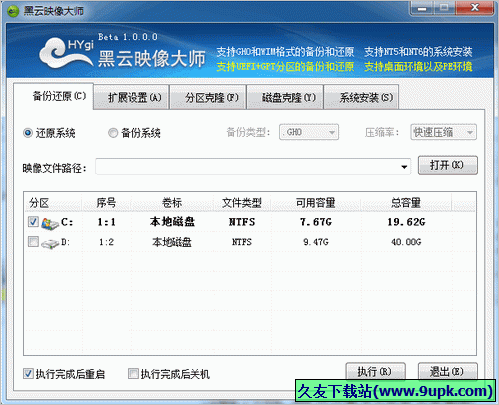Open the 备份类型 GHO dropdown
The image size is (499, 405).
click(309, 132)
